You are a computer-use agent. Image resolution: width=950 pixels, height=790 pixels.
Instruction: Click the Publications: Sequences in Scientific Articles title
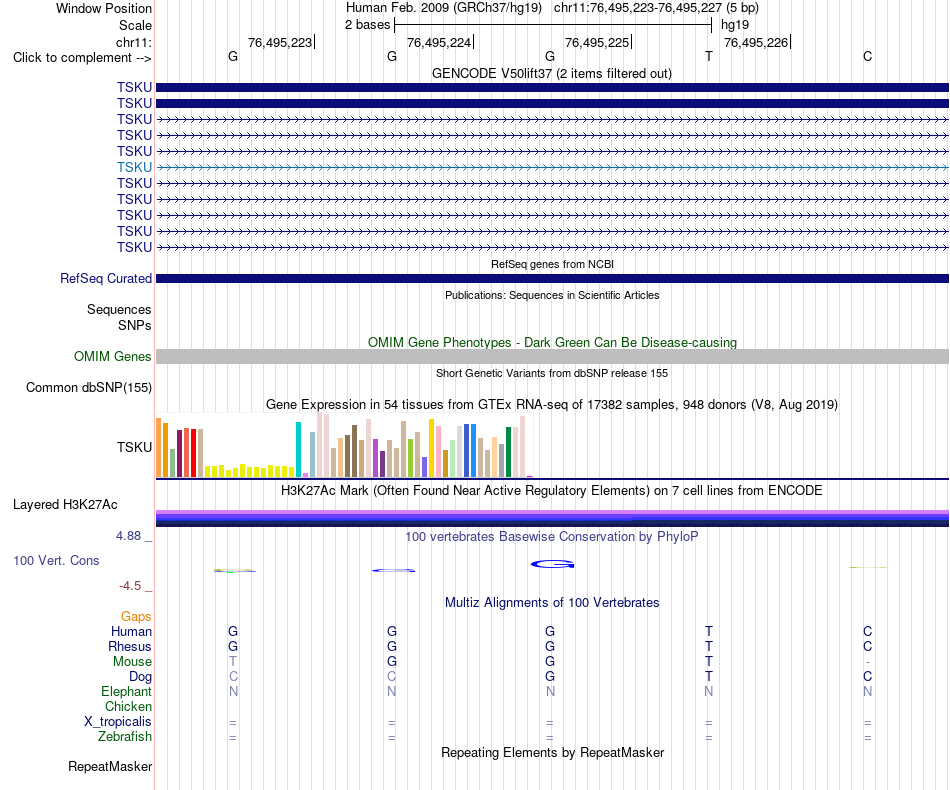(x=552, y=295)
